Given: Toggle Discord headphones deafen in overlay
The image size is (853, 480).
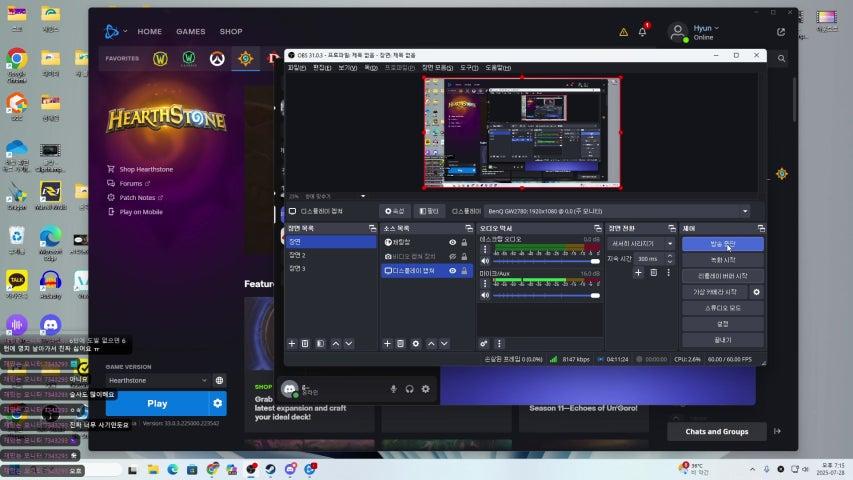Looking at the screenshot, I should tap(410, 389).
